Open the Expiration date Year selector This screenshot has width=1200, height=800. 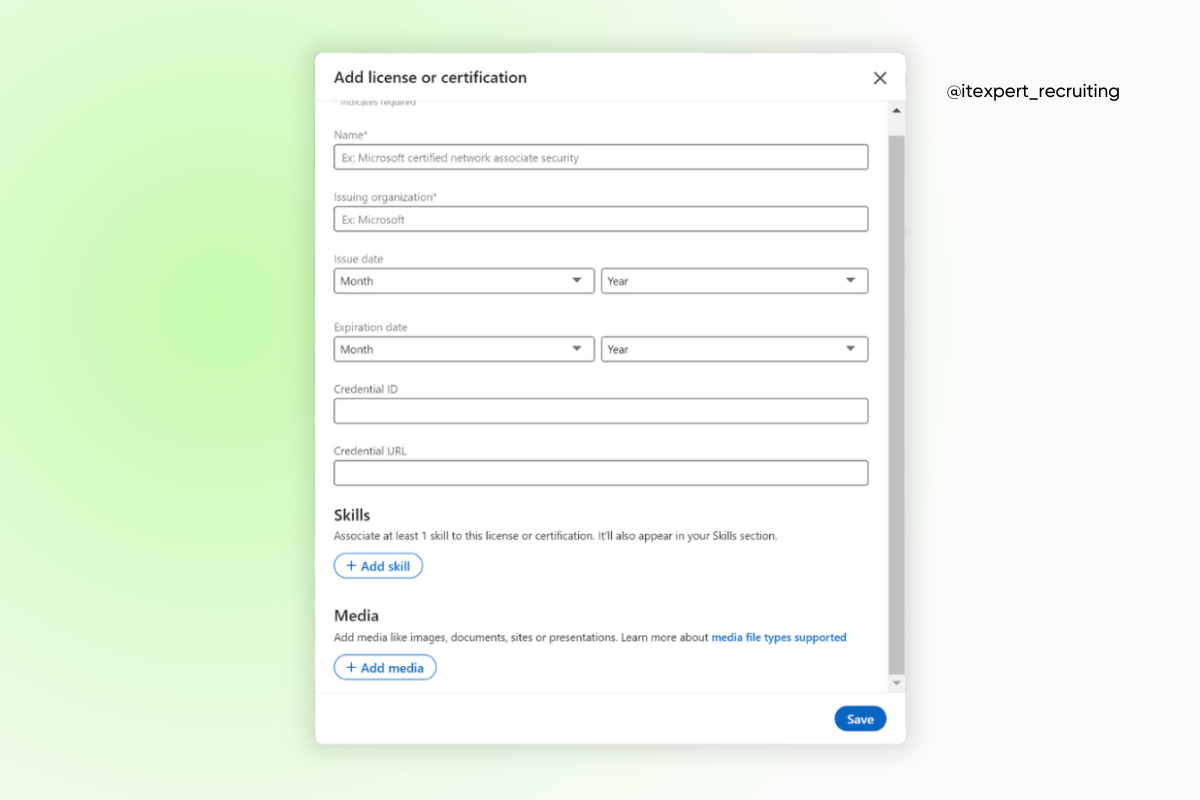(735, 348)
